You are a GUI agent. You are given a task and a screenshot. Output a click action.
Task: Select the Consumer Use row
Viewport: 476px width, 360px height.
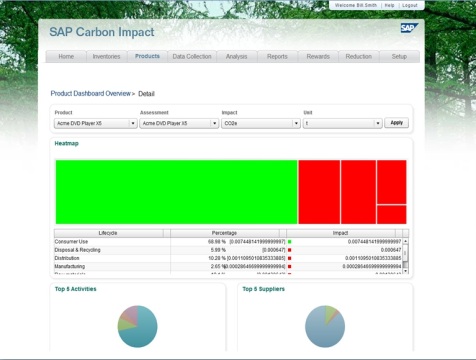(x=228, y=242)
